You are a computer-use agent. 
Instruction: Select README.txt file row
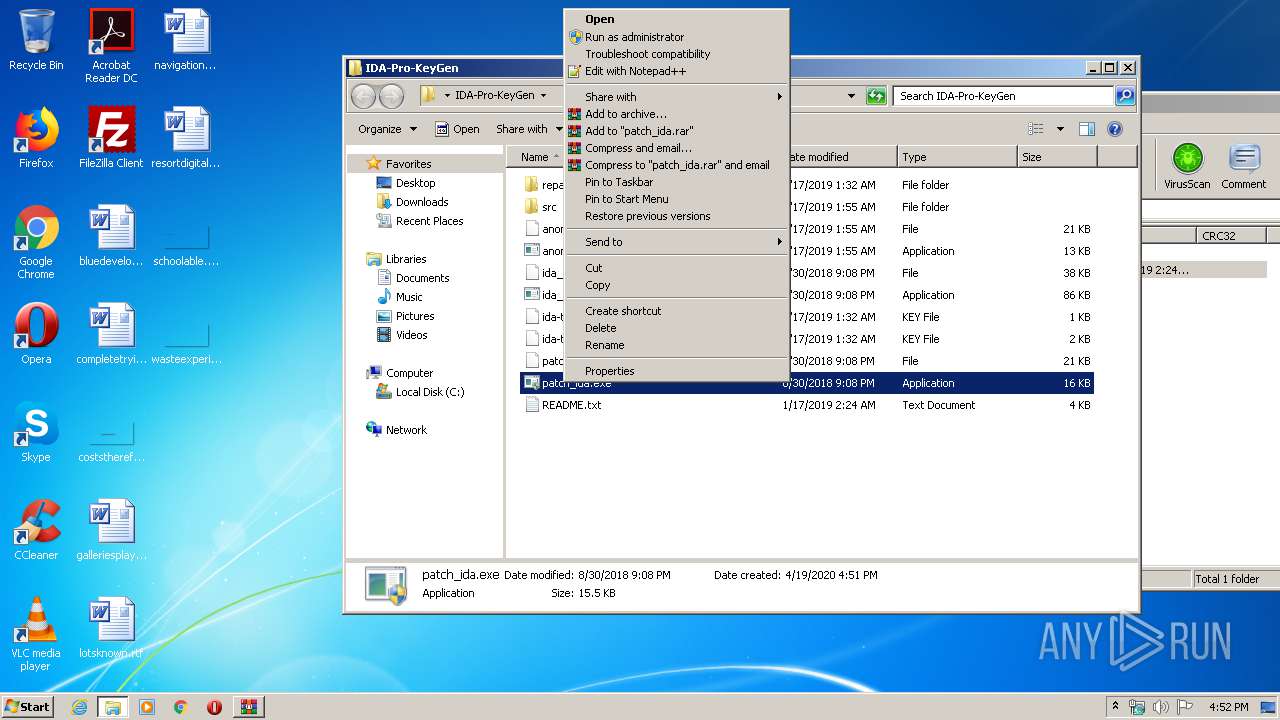pos(807,405)
